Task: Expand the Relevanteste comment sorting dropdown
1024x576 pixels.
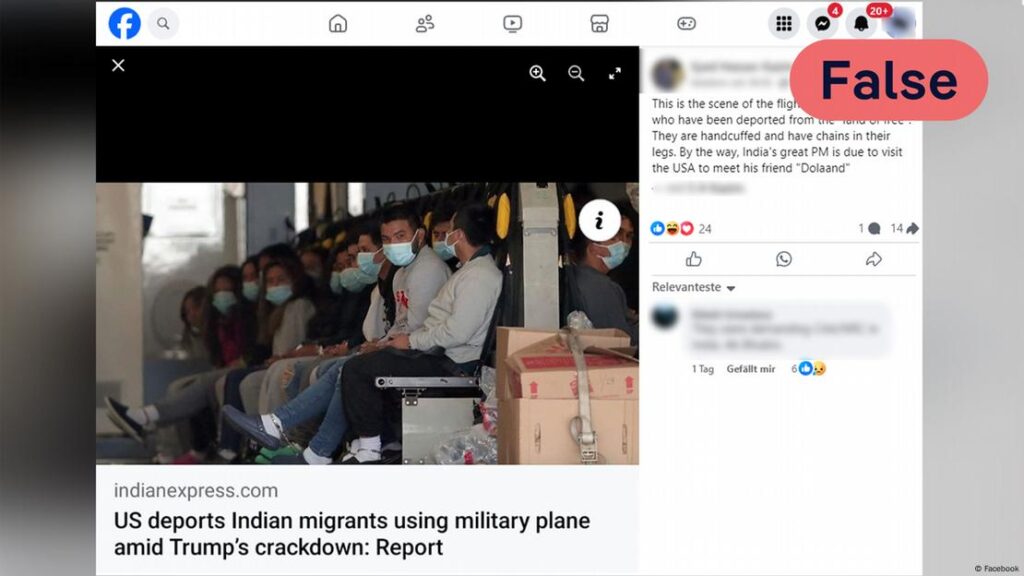Action: (694, 287)
